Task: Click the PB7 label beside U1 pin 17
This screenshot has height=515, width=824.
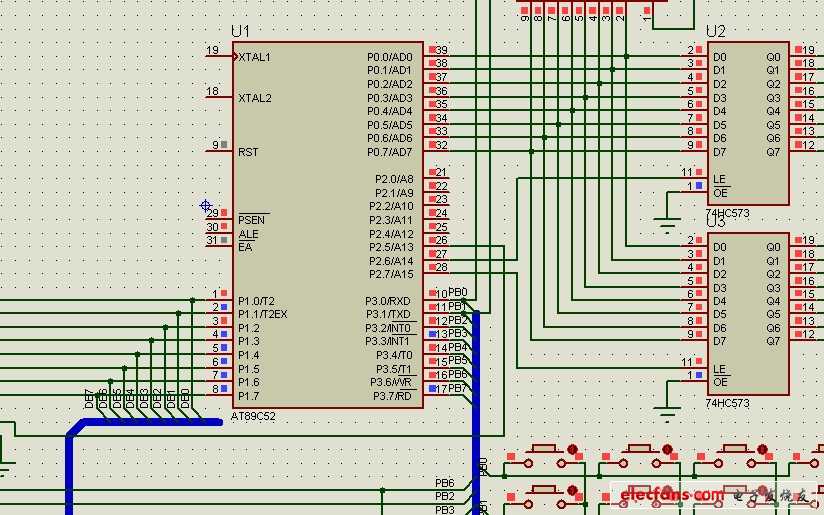Action: point(458,388)
